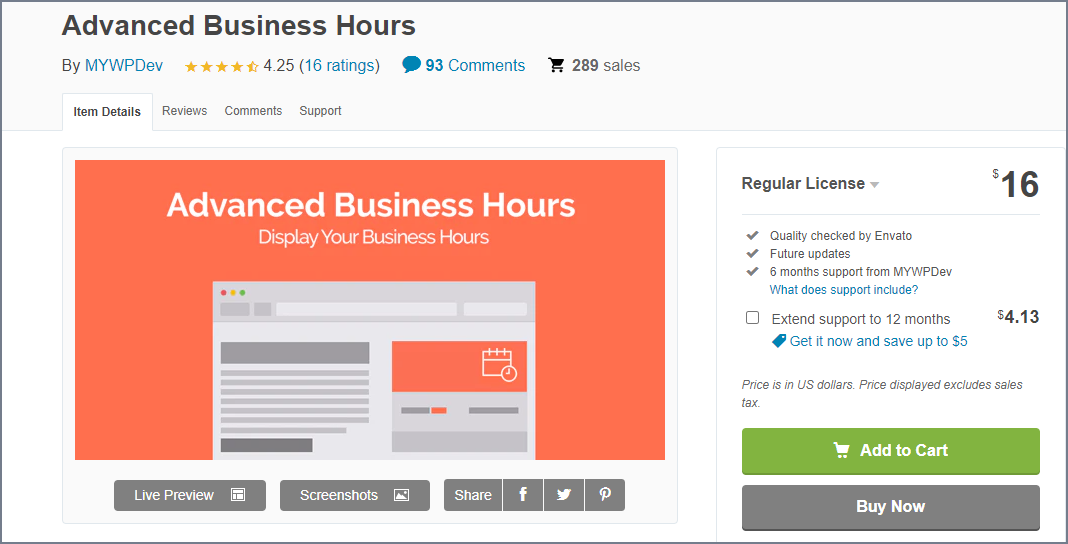This screenshot has height=544, width=1068.
Task: Share on Twitter icon
Action: coord(564,495)
